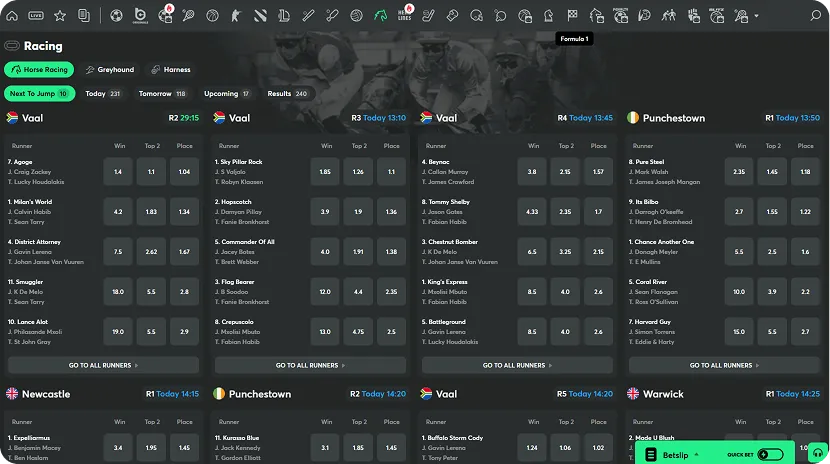830x464 pixels.
Task: Show Today 231 races
Action: (103, 94)
